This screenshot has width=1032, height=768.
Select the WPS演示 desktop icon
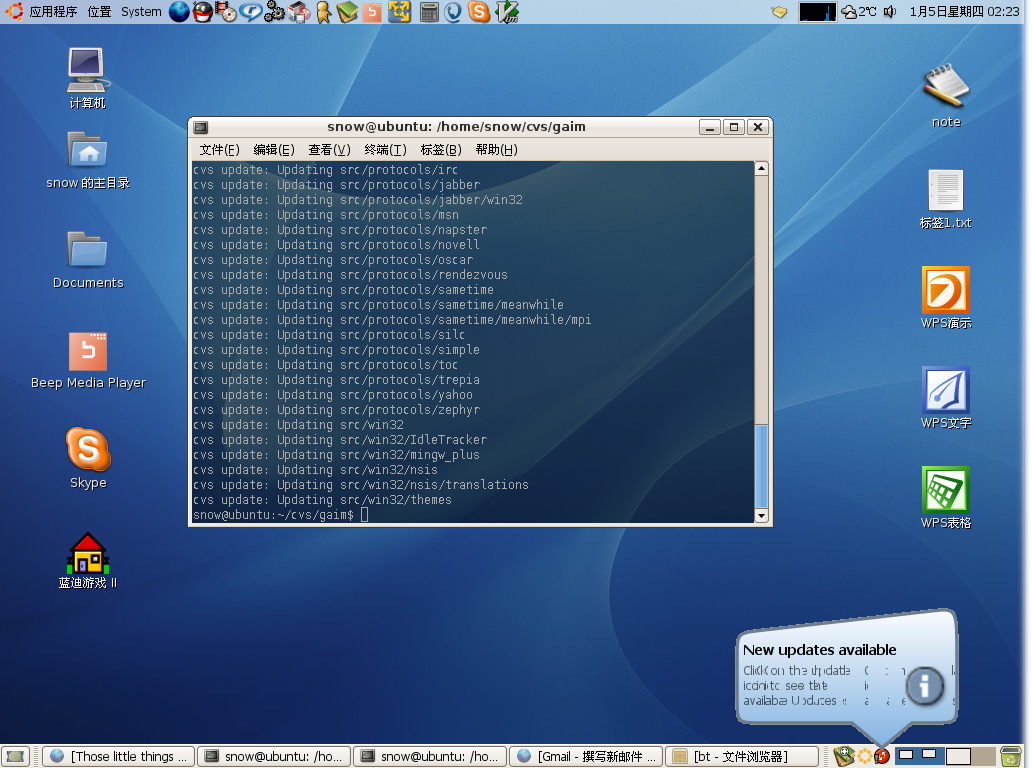946,297
